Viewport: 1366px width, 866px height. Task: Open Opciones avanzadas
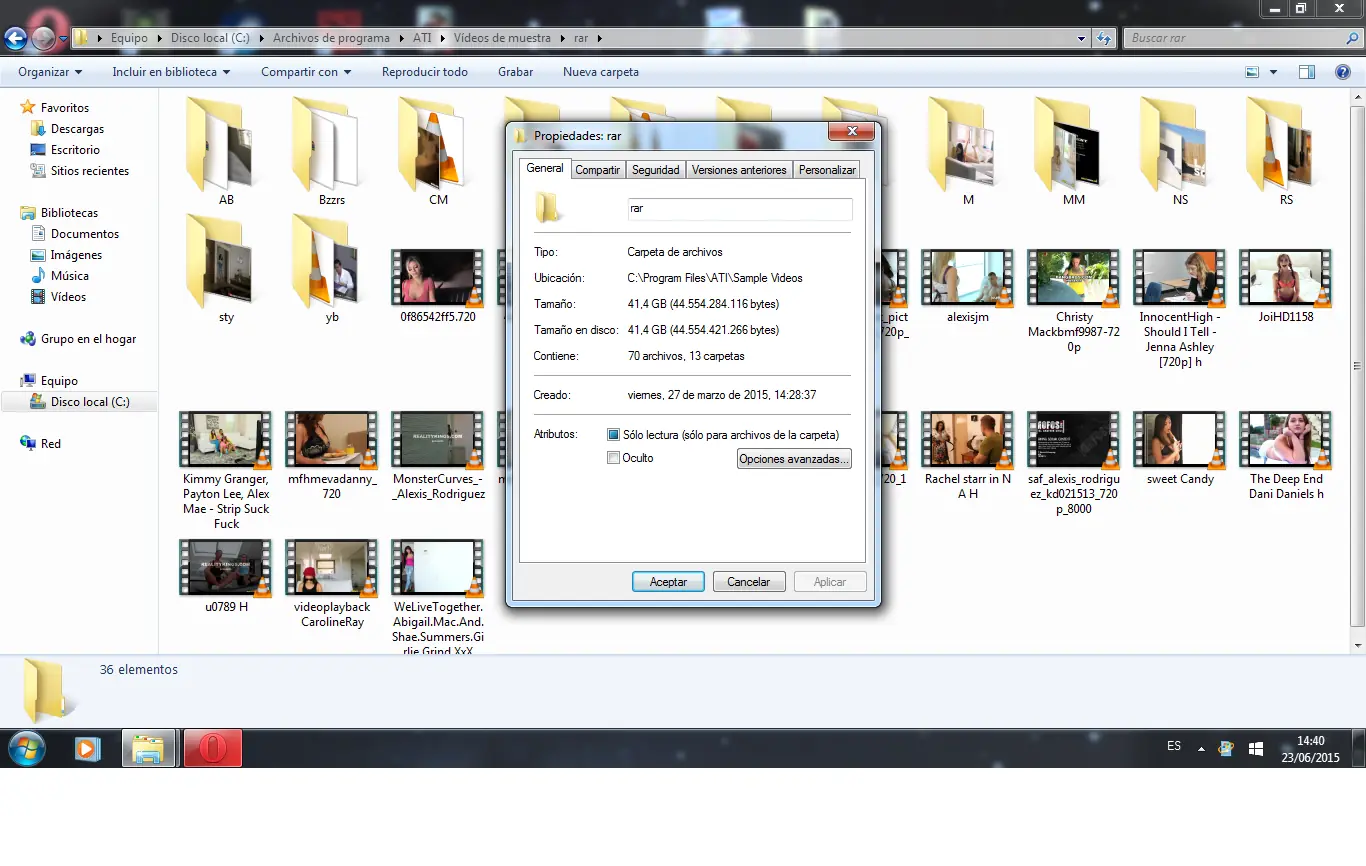tap(794, 459)
